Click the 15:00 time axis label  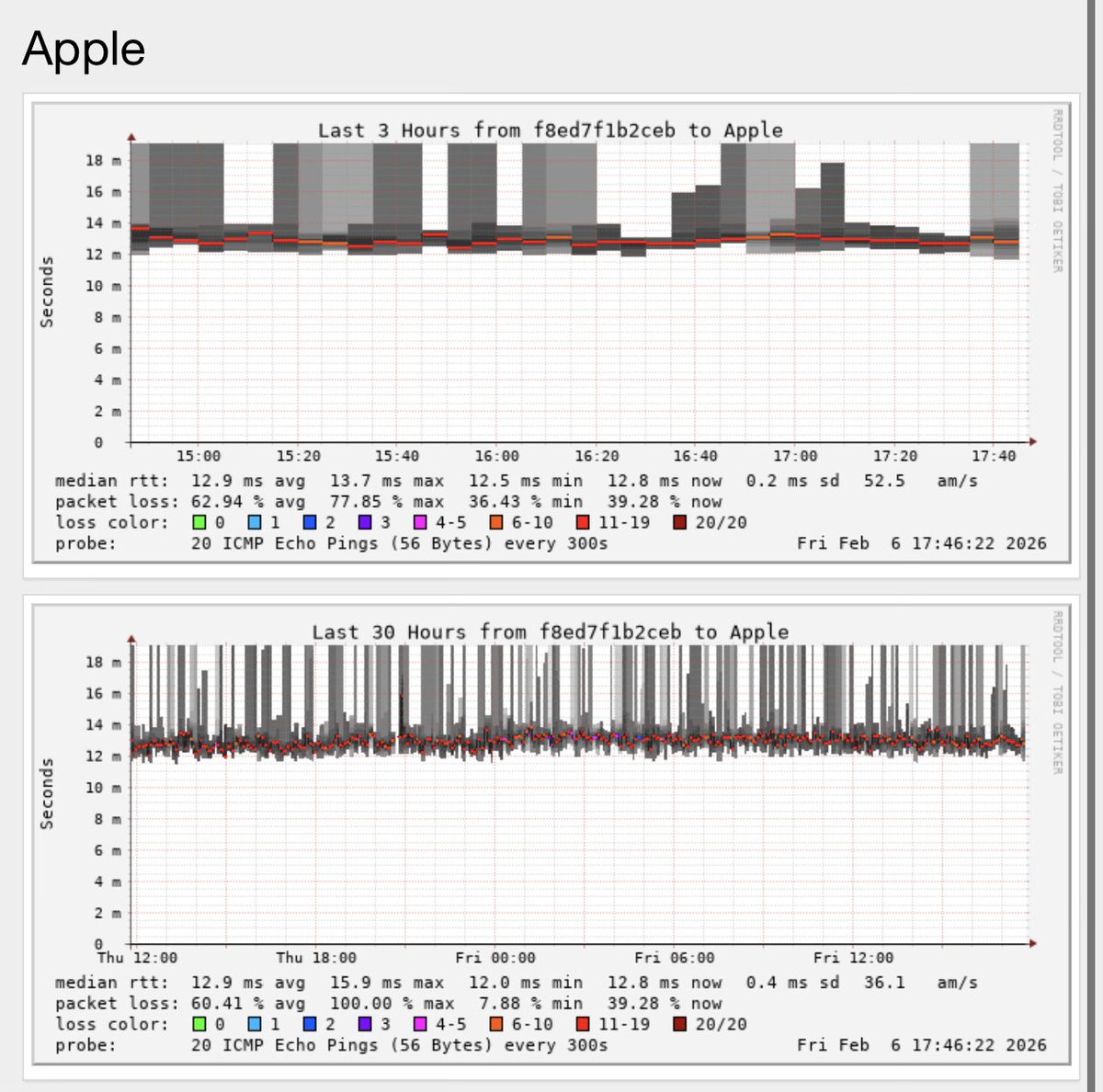(x=199, y=456)
